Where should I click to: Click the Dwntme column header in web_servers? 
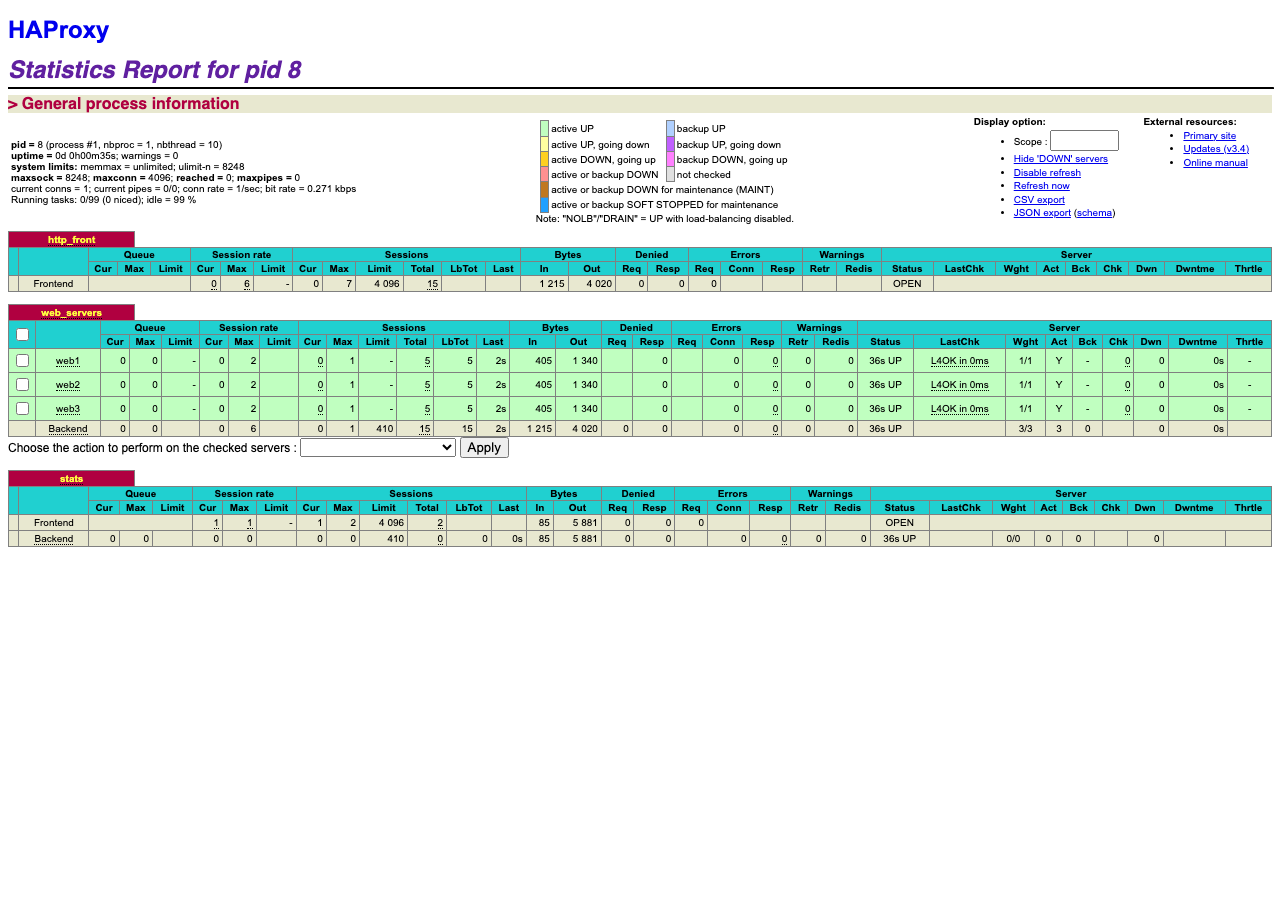pos(1198,342)
